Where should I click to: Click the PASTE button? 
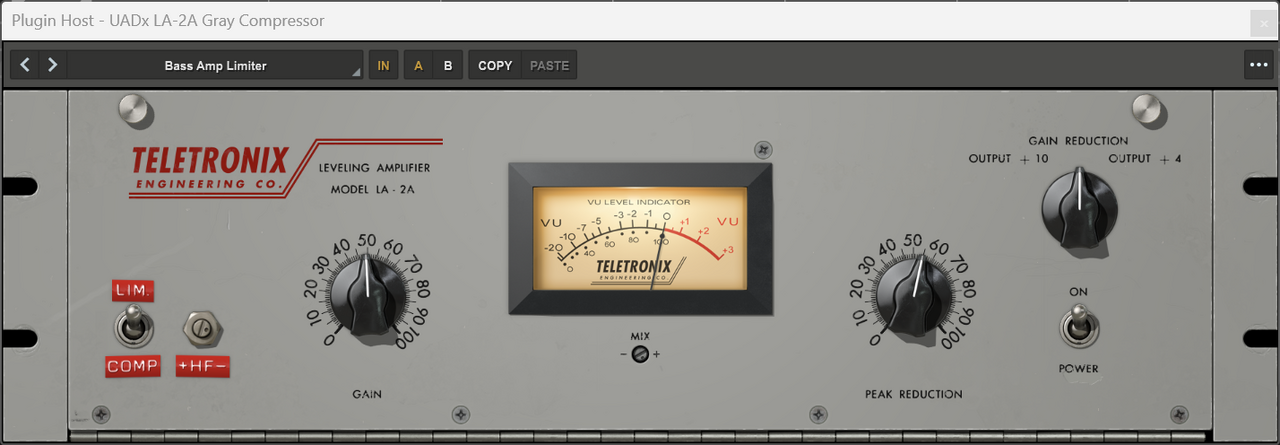[x=549, y=66]
